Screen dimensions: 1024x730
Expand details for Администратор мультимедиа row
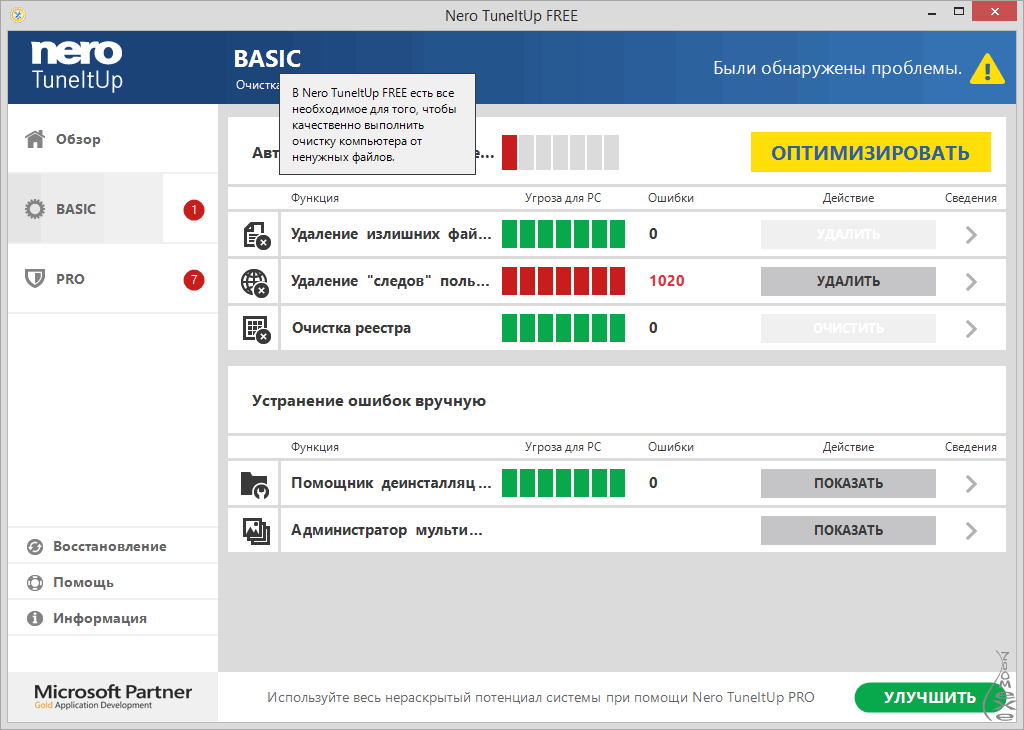coord(971,531)
